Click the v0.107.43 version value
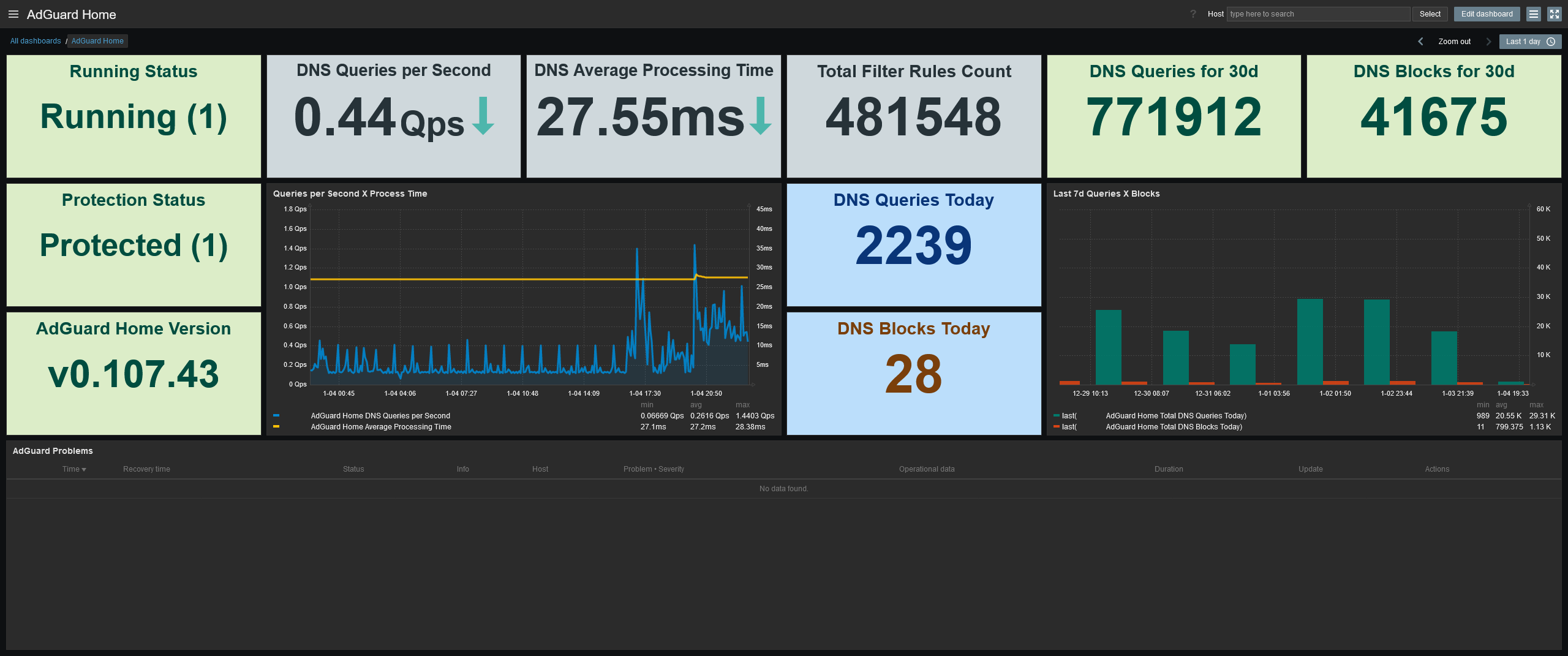Screen dimensions: 1568x656 coord(134,374)
